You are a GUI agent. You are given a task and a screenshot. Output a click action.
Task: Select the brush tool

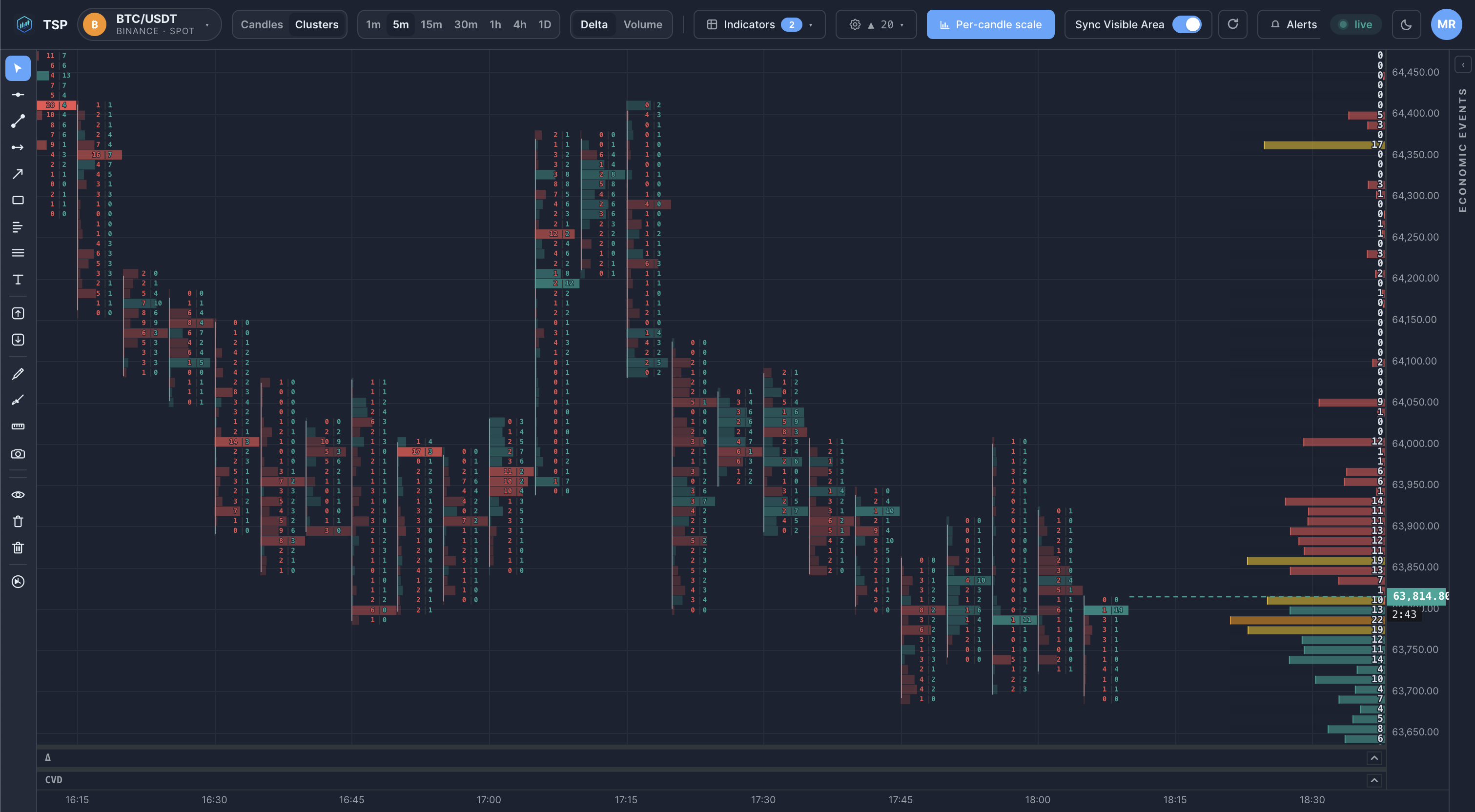pyautogui.click(x=18, y=400)
